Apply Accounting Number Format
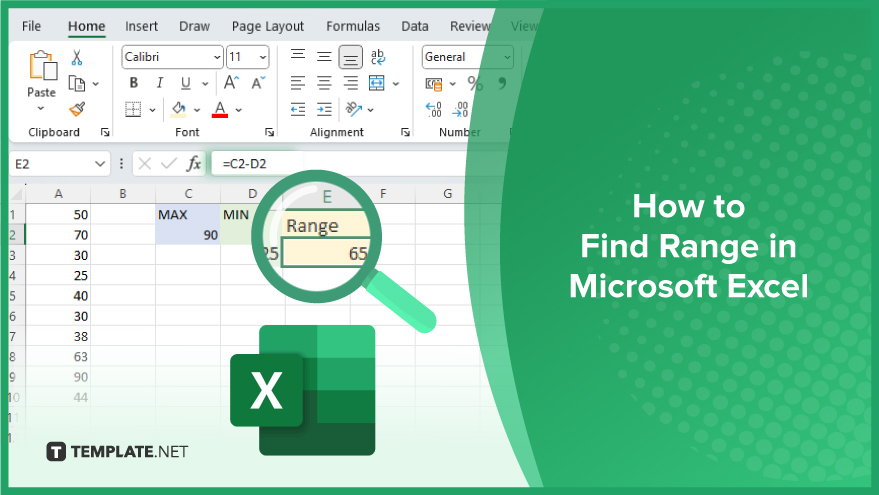879x495 pixels. click(x=434, y=84)
